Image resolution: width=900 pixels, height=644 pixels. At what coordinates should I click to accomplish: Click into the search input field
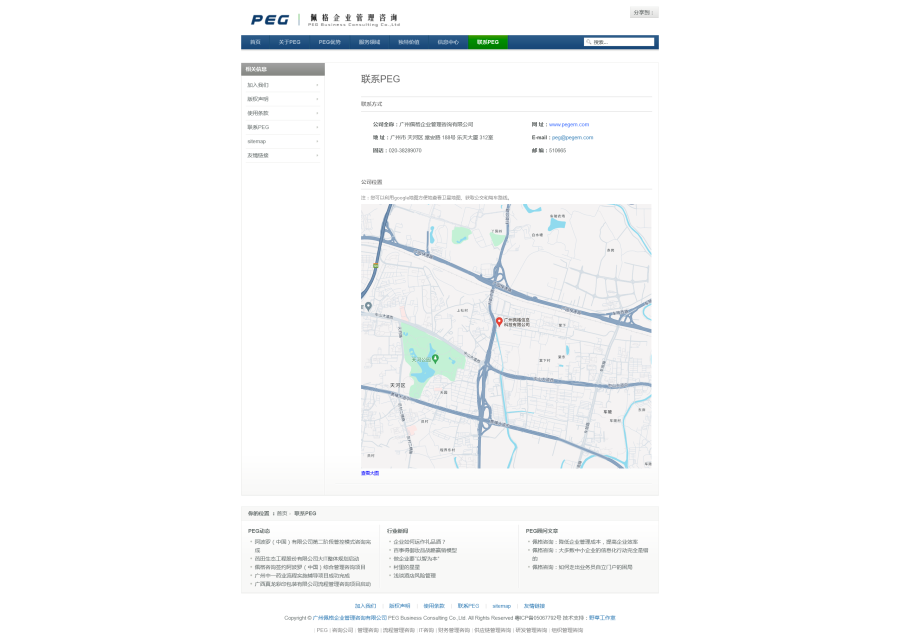pos(622,42)
